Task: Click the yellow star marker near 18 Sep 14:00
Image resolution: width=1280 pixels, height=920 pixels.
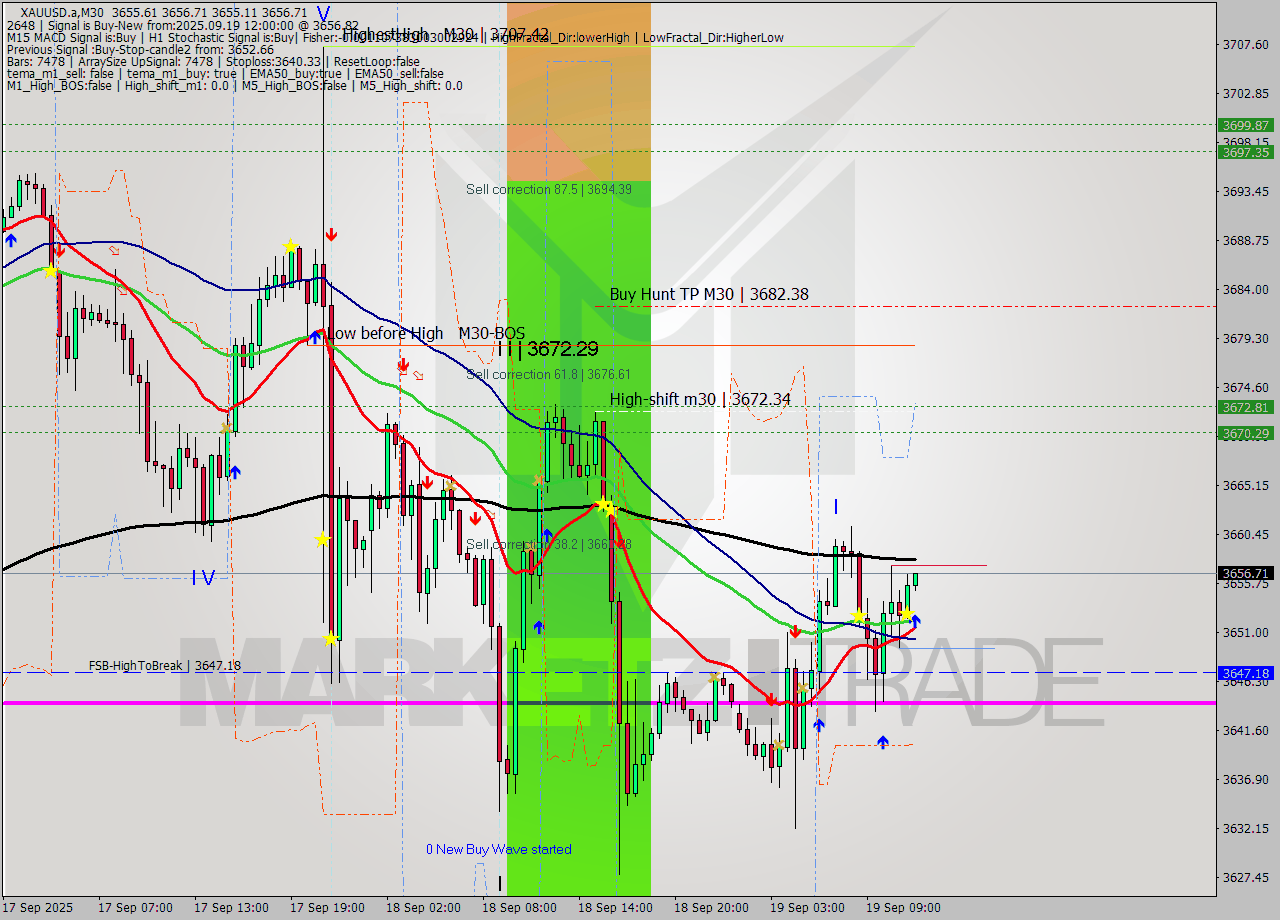Action: click(x=605, y=506)
